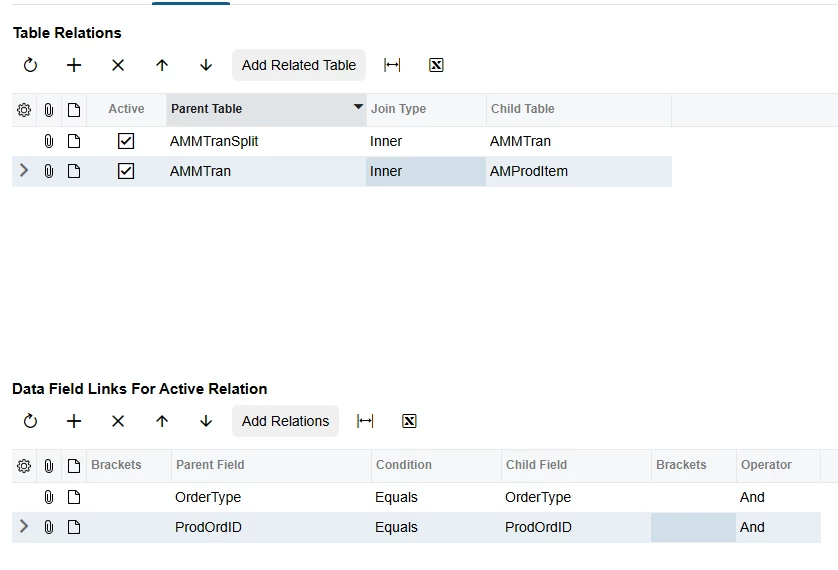Screen dimensions: 838x570
Task: Select the AMProdItem child table cell
Action: tap(579, 171)
